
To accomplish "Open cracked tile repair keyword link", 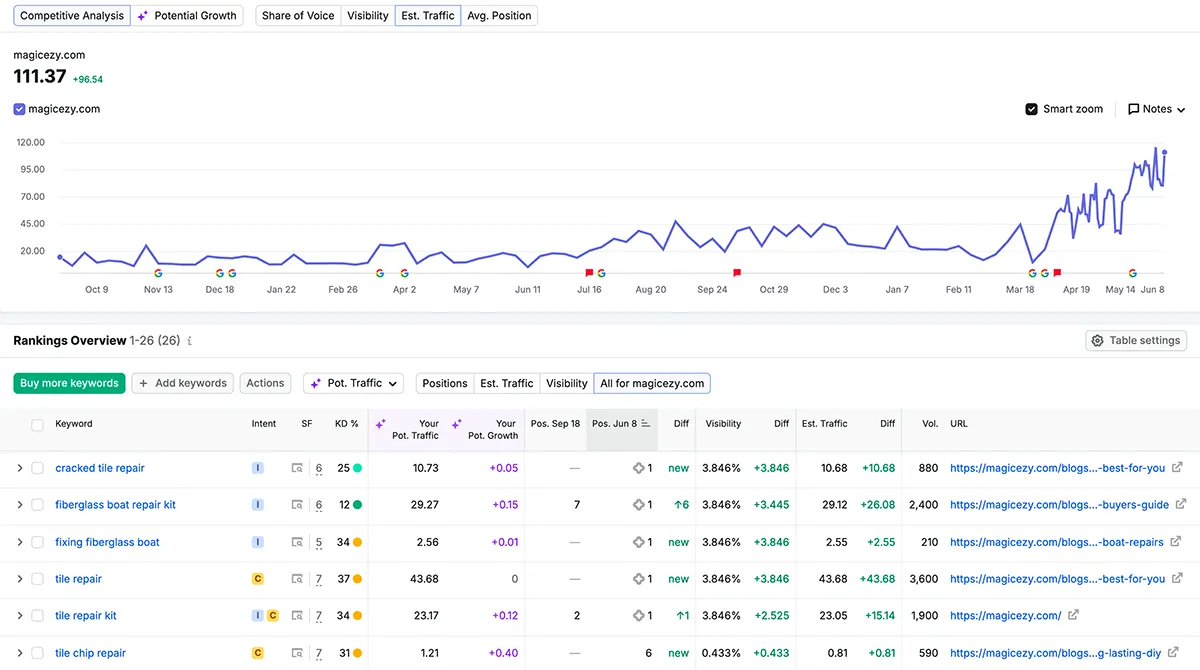I will pyautogui.click(x=100, y=468).
